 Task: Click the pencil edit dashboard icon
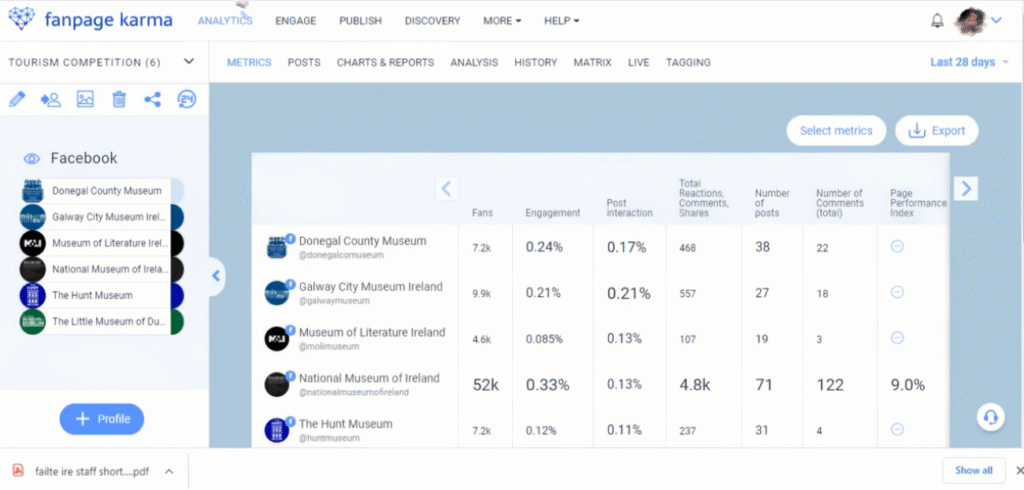(17, 99)
